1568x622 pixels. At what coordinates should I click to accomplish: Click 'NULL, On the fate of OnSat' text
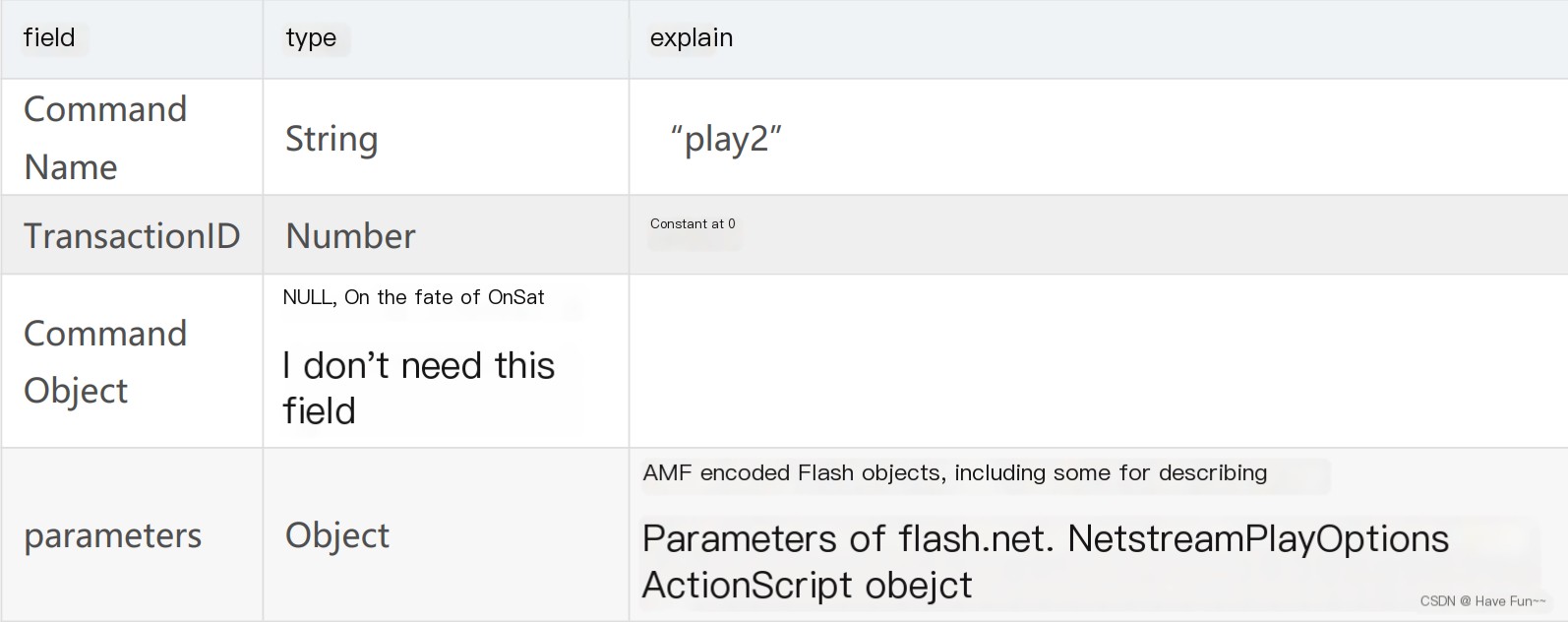(413, 297)
